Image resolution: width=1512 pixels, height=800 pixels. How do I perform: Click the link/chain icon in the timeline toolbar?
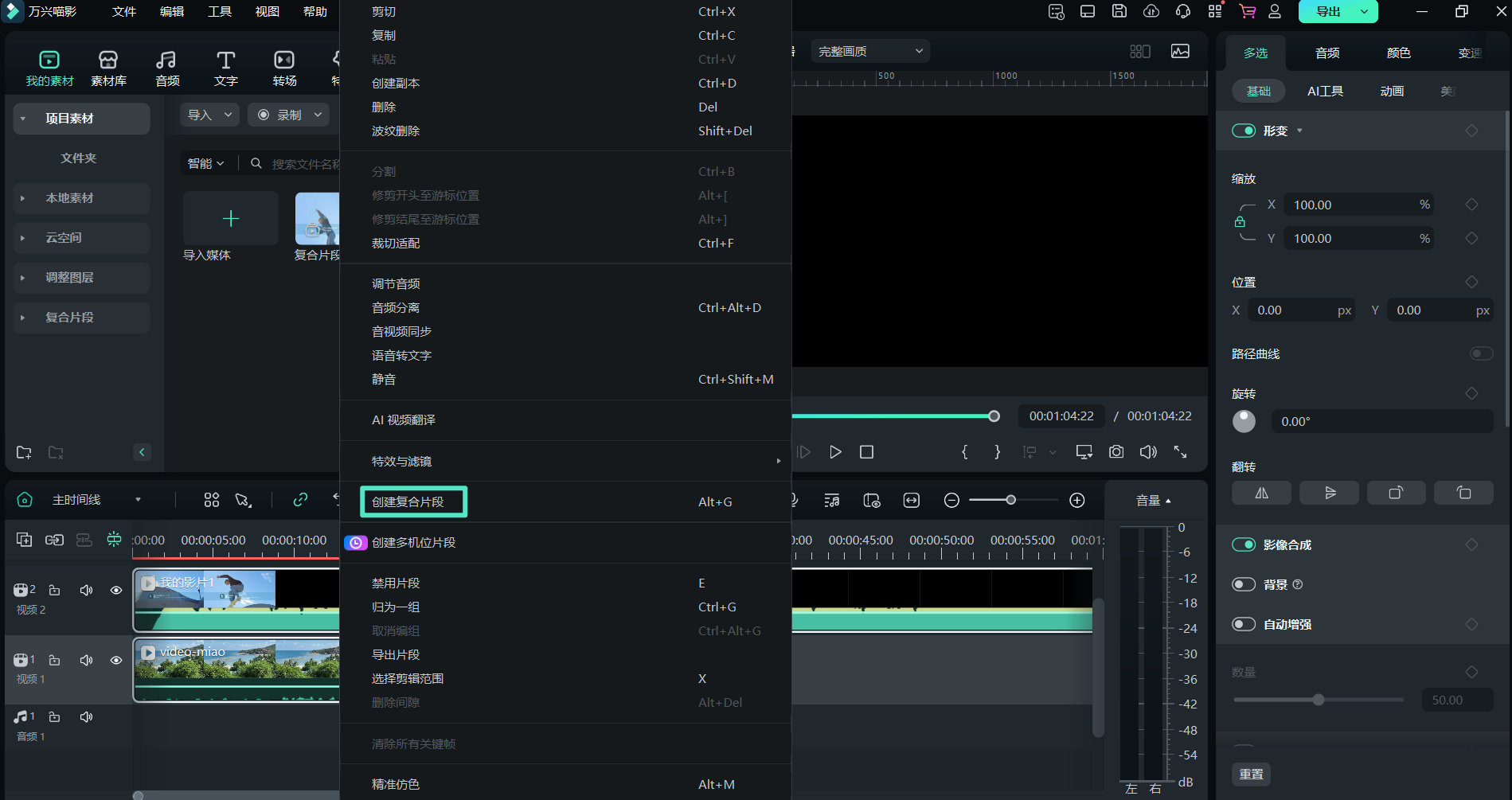point(300,500)
